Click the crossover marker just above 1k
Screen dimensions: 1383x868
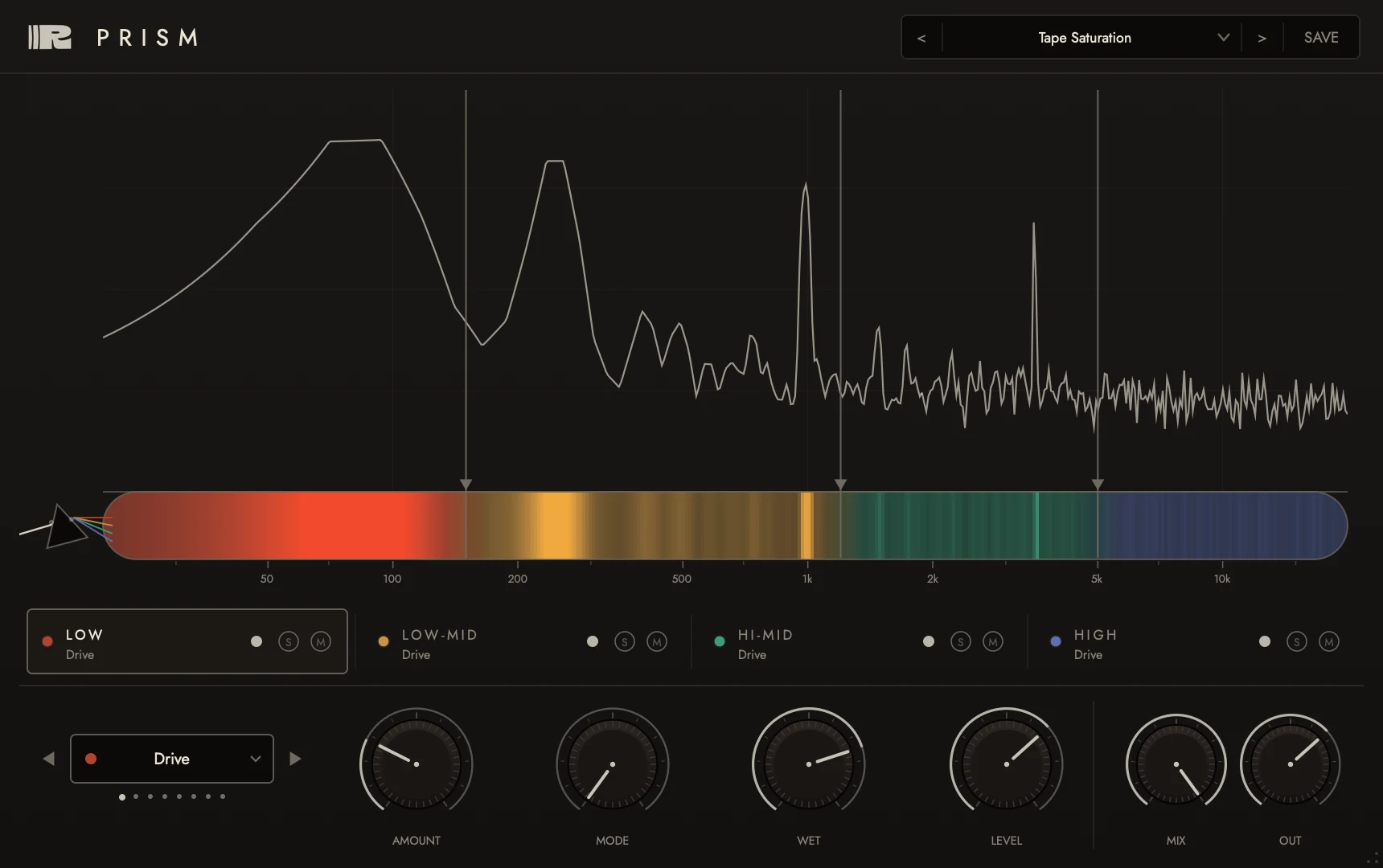click(840, 484)
